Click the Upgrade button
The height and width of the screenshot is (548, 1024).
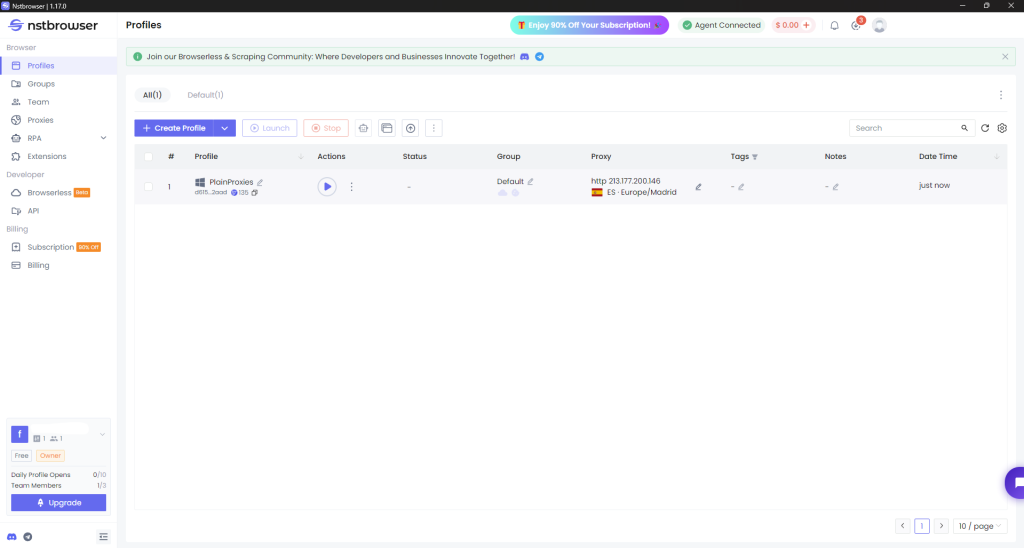[59, 503]
